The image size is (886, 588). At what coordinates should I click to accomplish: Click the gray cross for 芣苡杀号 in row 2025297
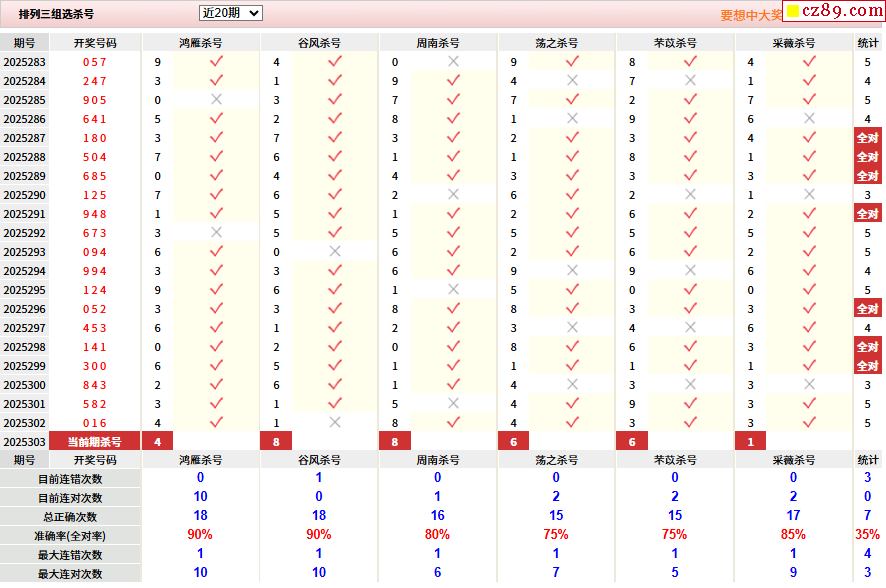tap(690, 327)
